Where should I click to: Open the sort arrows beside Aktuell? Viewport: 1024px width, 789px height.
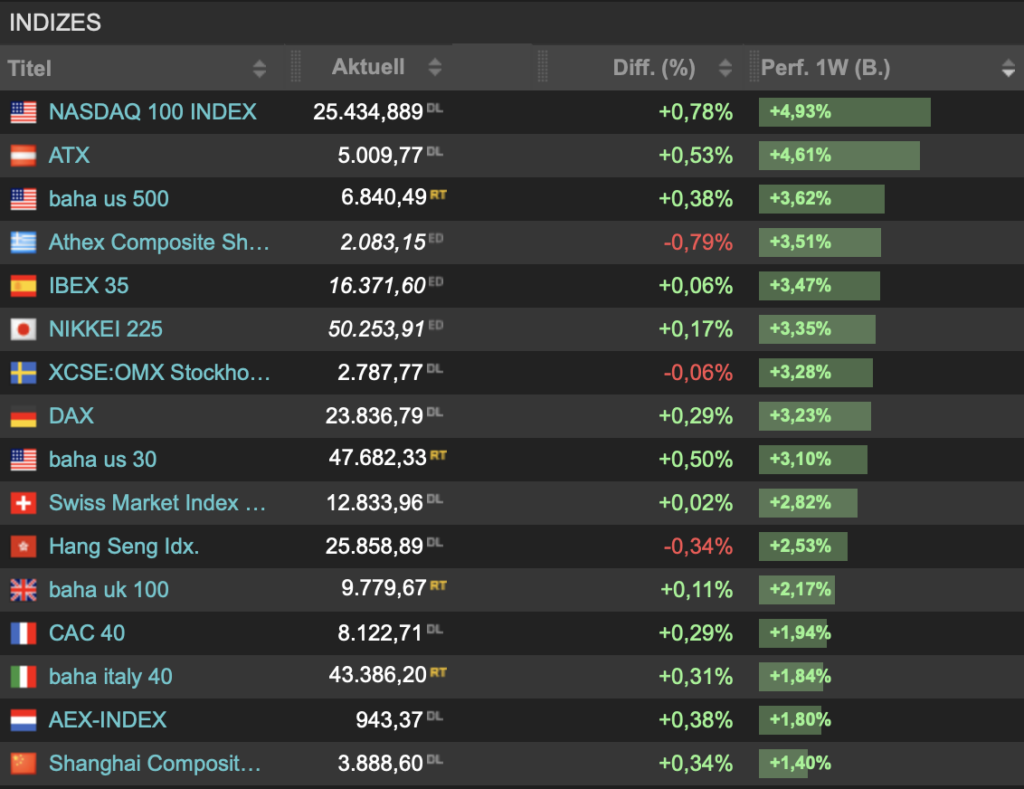tap(434, 68)
